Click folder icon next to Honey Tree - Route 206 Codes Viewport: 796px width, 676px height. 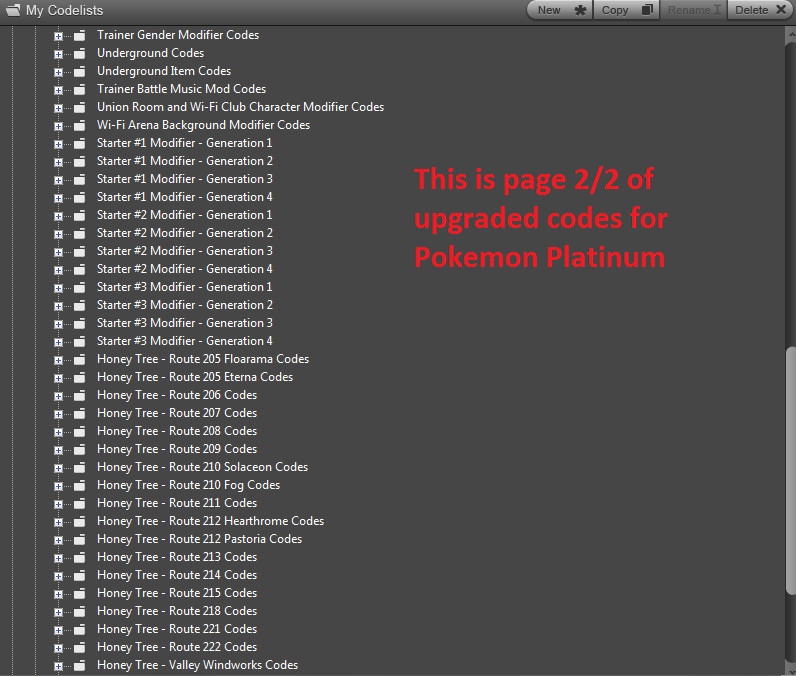pos(79,396)
